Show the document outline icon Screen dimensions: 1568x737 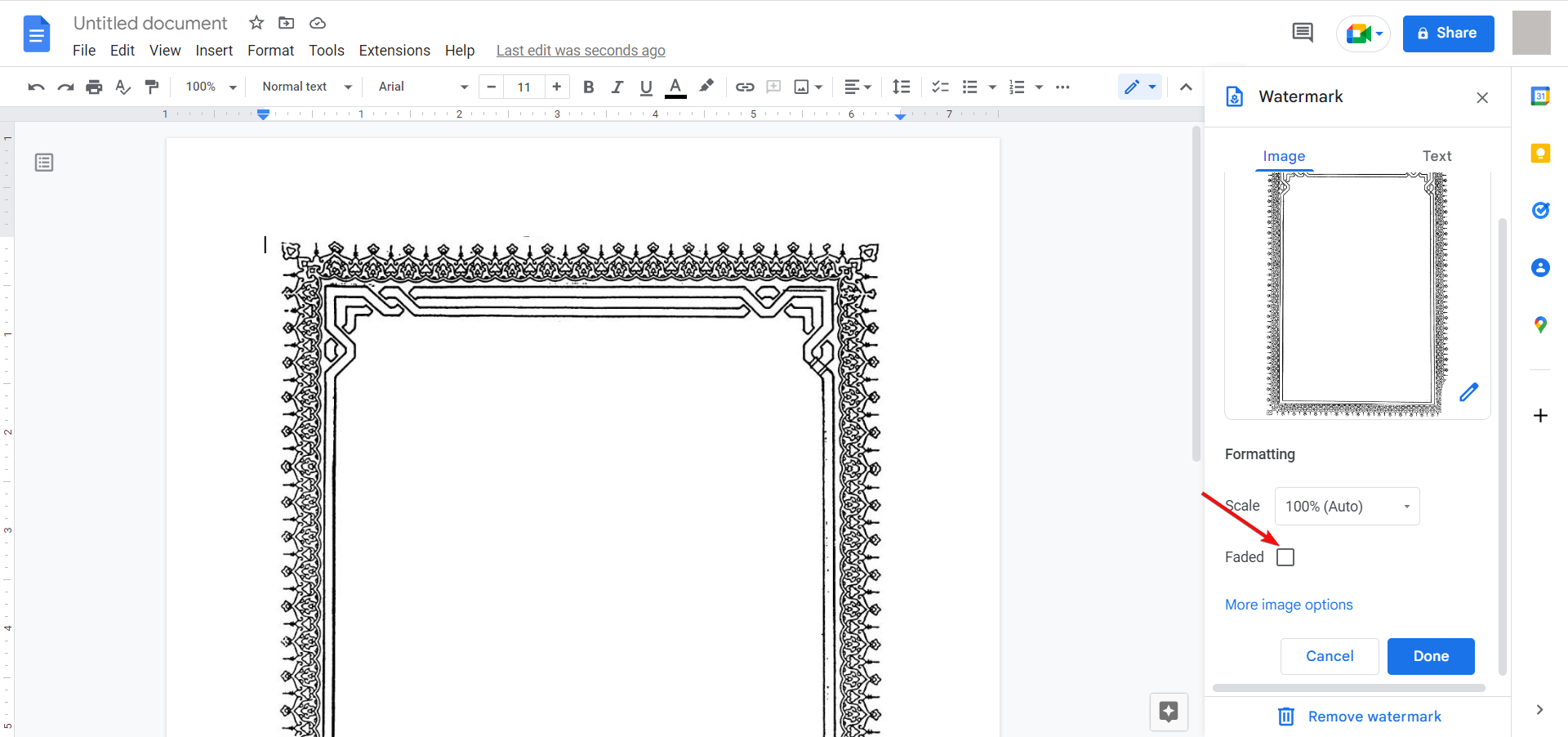pyautogui.click(x=44, y=163)
